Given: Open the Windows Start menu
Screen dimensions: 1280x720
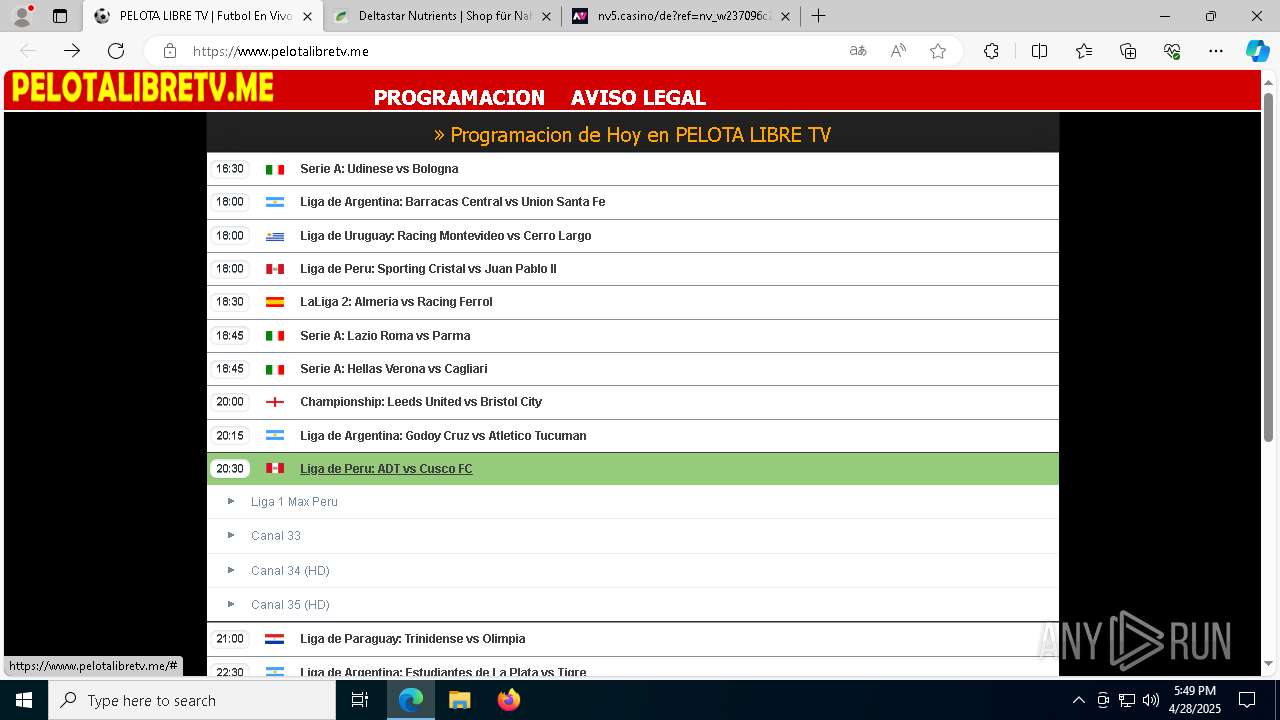Looking at the screenshot, I should pyautogui.click(x=24, y=700).
